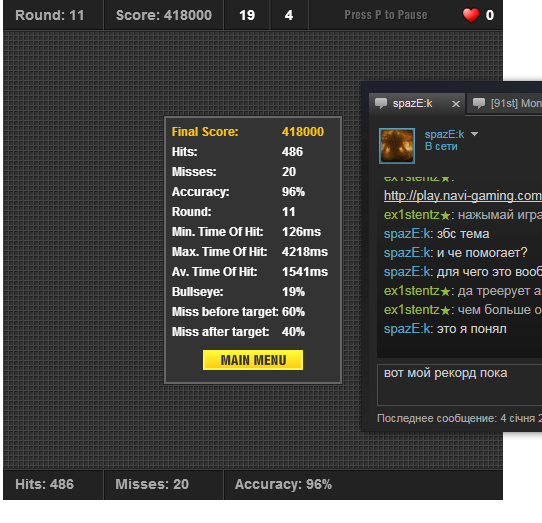Image resolution: width=542 pixels, height=523 pixels.
Task: Click the Hits: 486 footer label
Action: tap(45, 484)
